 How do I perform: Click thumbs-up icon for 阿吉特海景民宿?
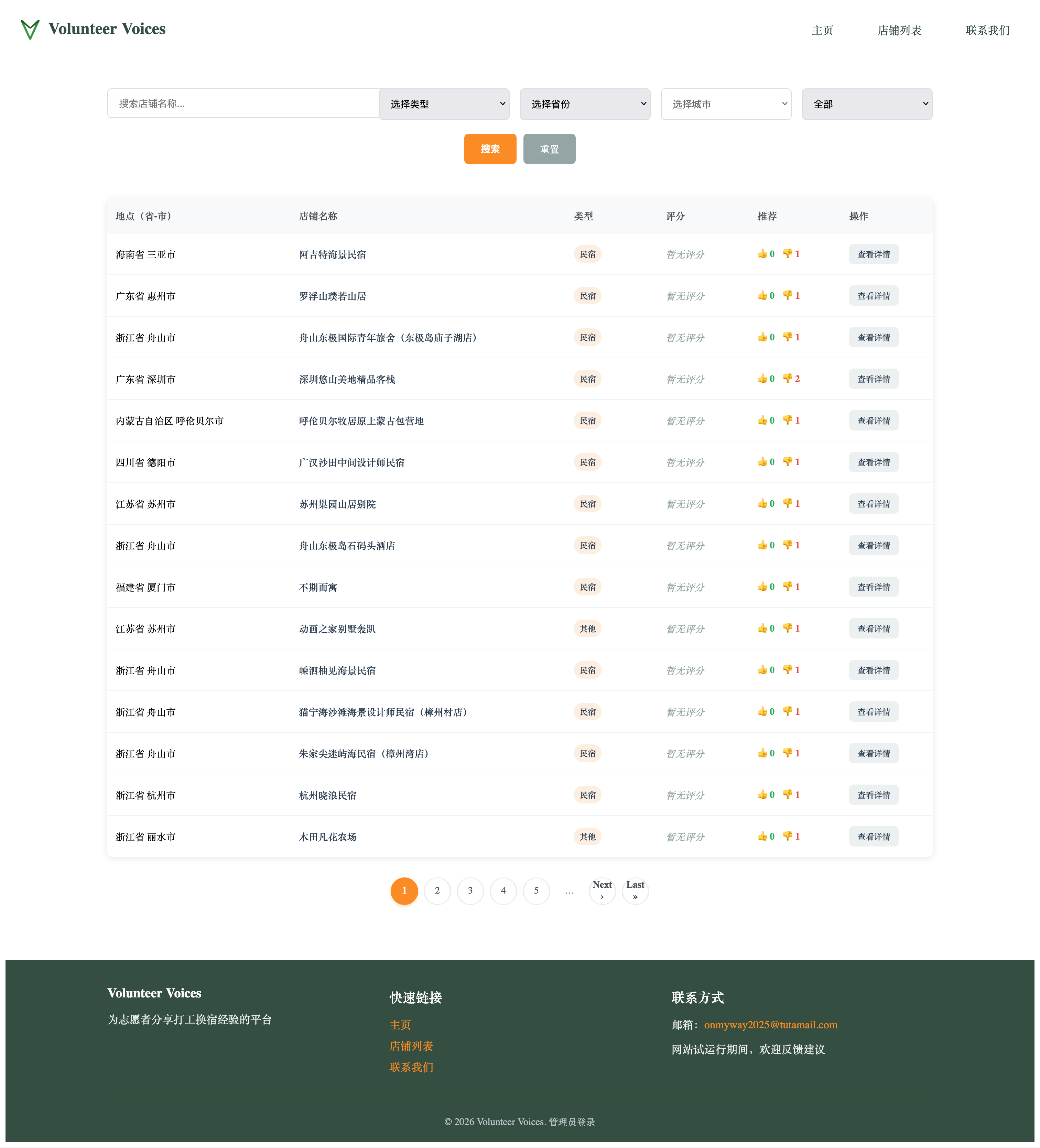[x=762, y=254]
